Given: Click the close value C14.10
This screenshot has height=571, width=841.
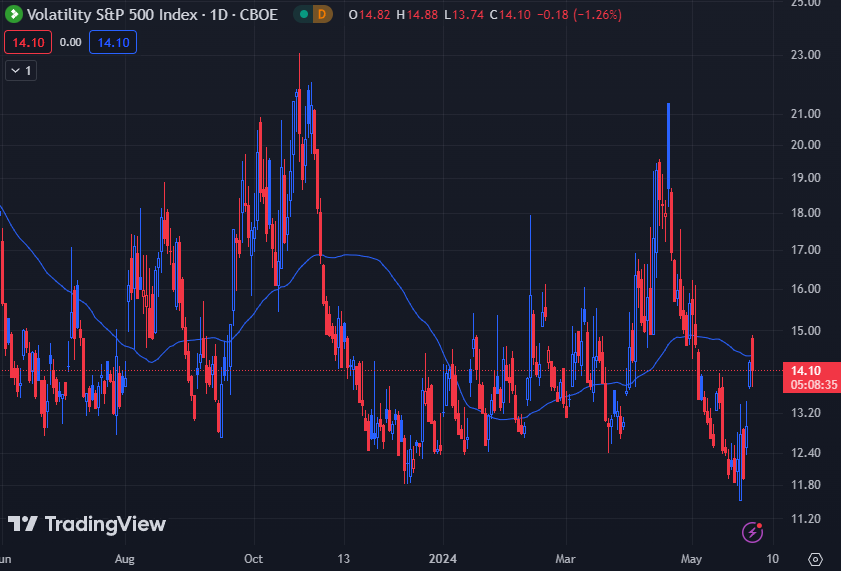Looking at the screenshot, I should pos(510,15).
